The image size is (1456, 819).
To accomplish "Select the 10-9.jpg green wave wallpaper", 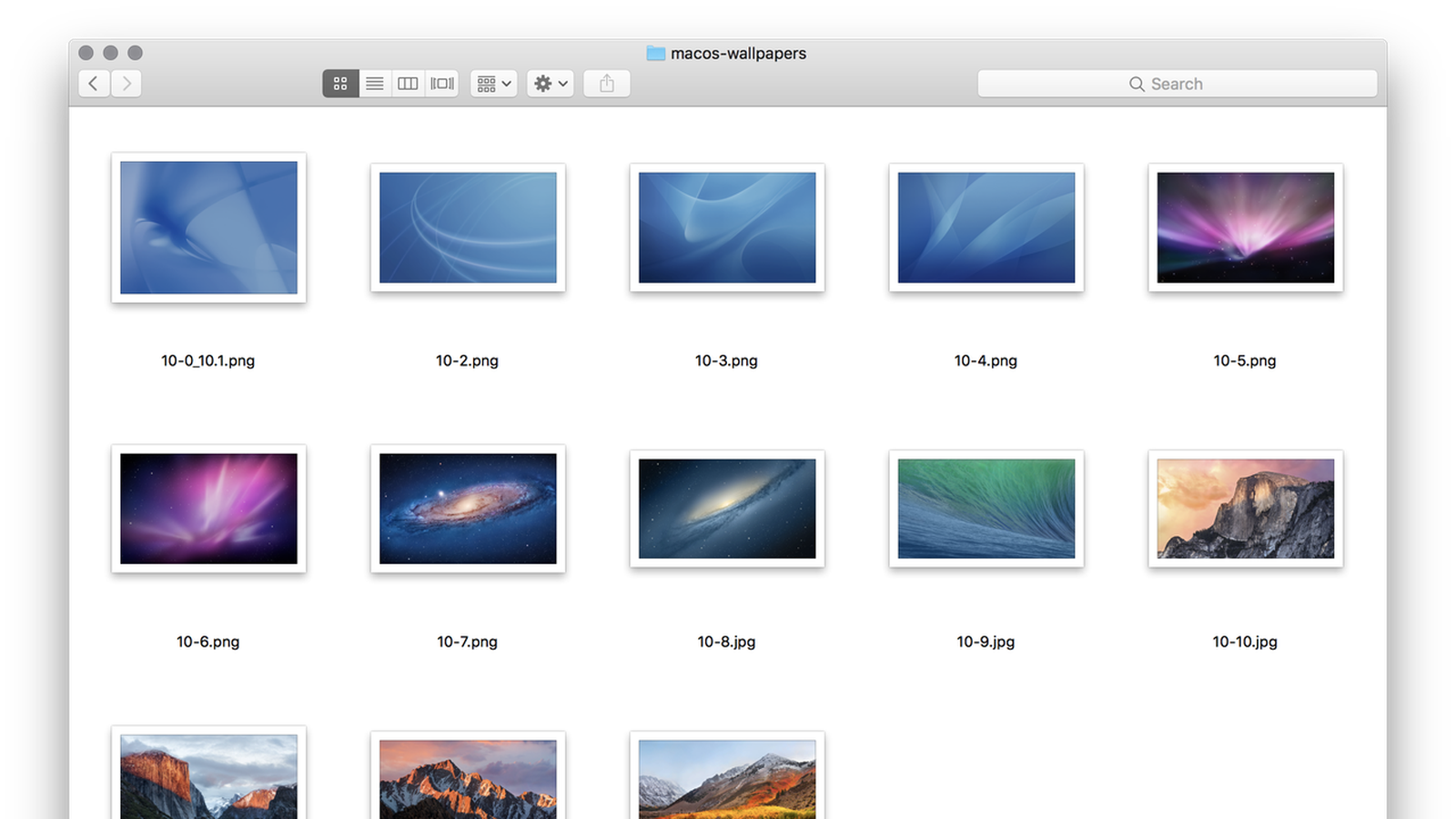I will pyautogui.click(x=986, y=509).
